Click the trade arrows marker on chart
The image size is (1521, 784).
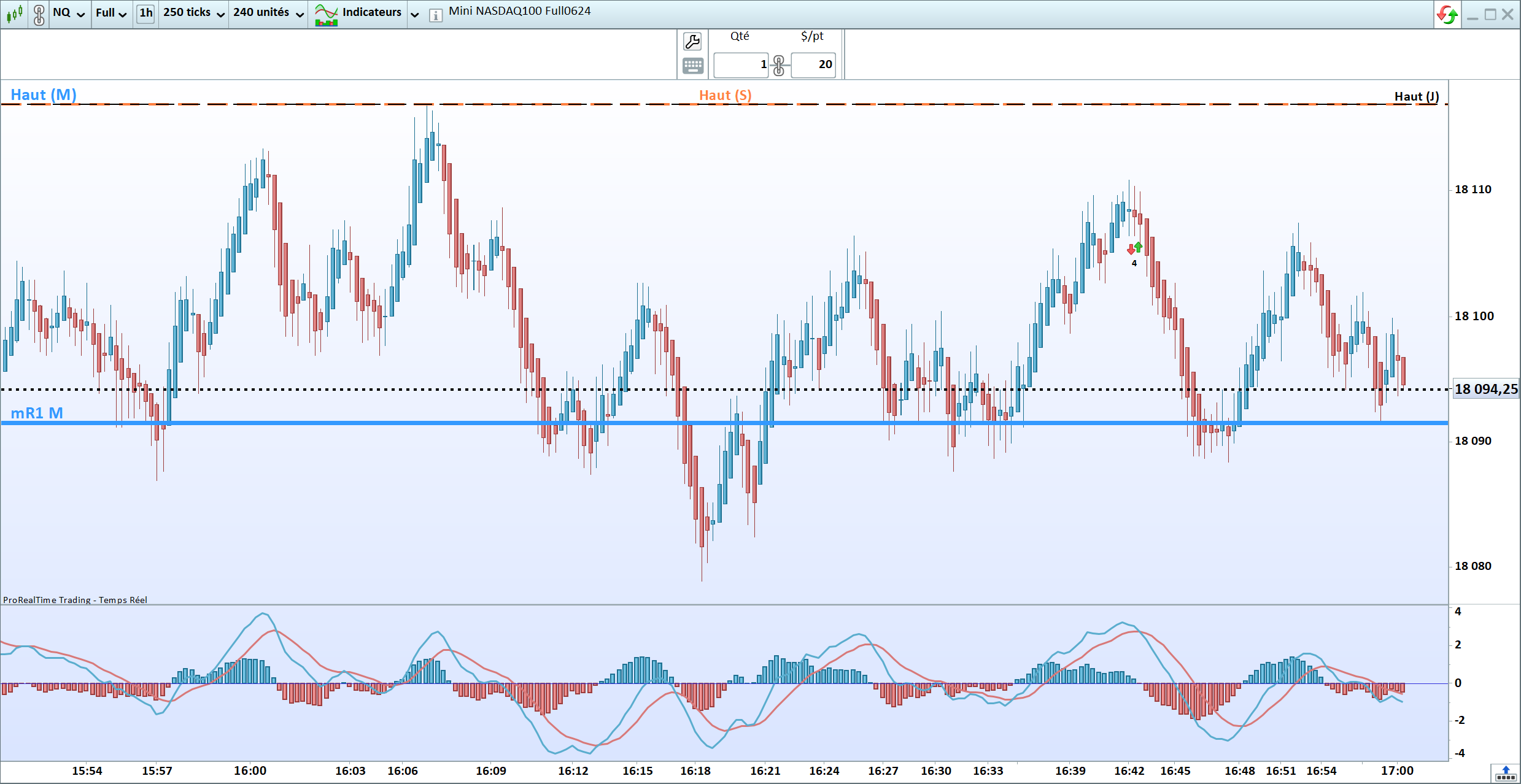tap(1134, 248)
